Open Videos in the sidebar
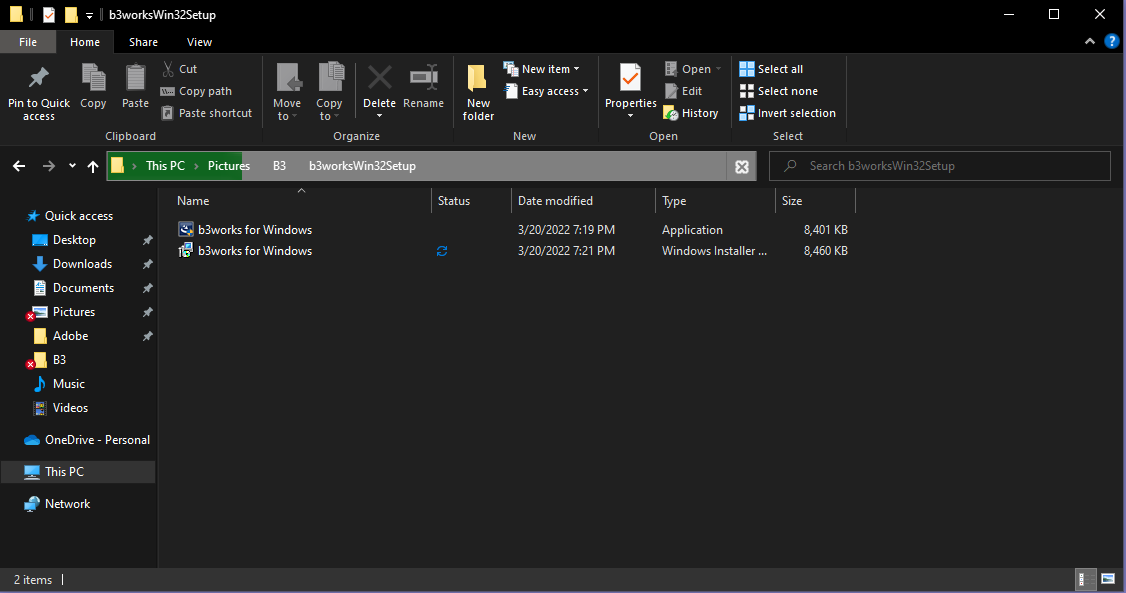 (x=70, y=408)
